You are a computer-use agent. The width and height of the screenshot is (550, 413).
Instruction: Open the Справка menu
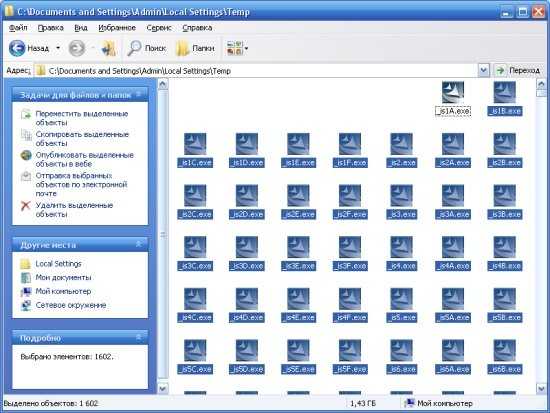(197, 28)
